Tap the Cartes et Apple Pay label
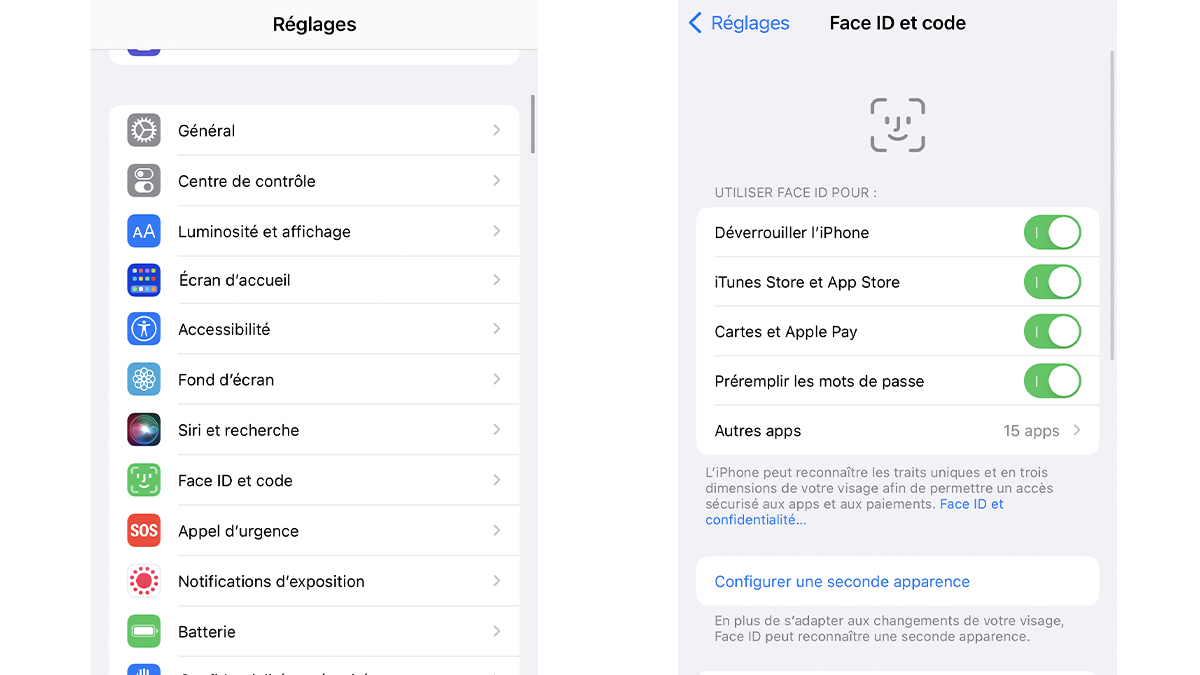The height and width of the screenshot is (675, 1200). pyautogui.click(x=786, y=332)
